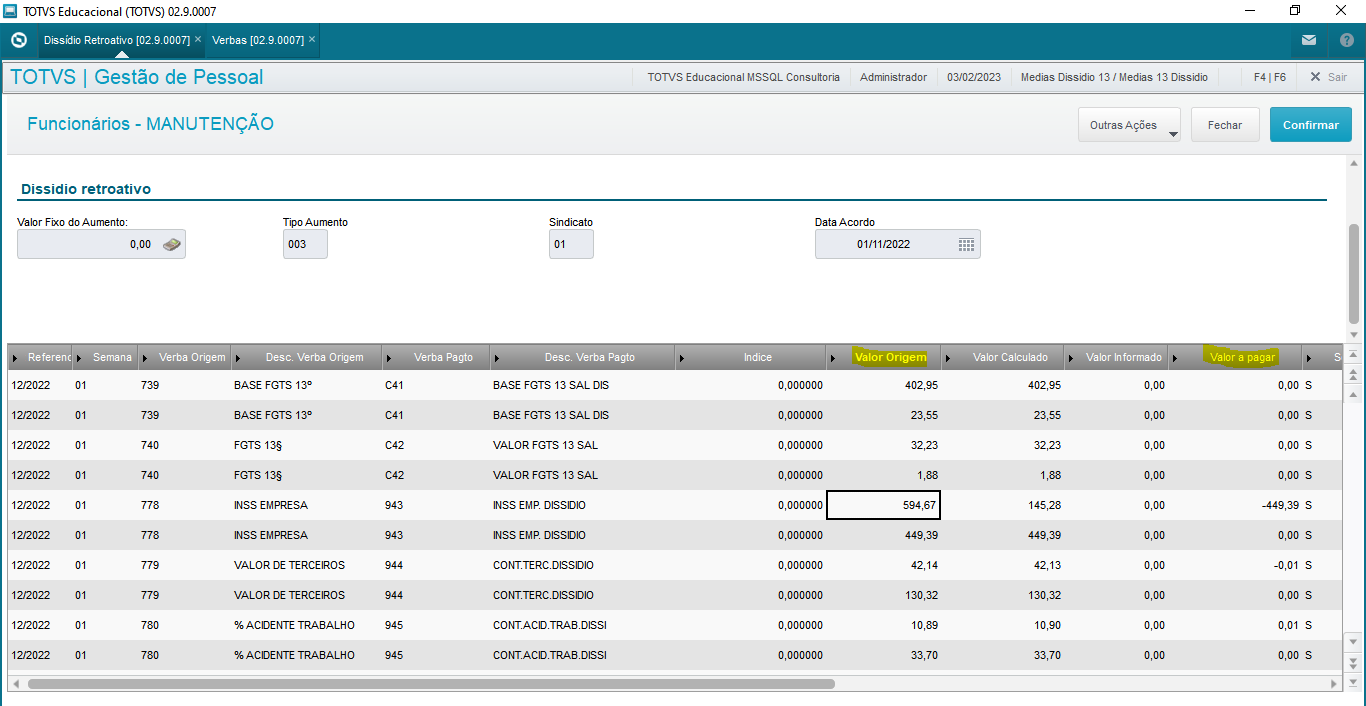The width and height of the screenshot is (1366, 706).
Task: Click the Administrador user label
Action: [893, 77]
